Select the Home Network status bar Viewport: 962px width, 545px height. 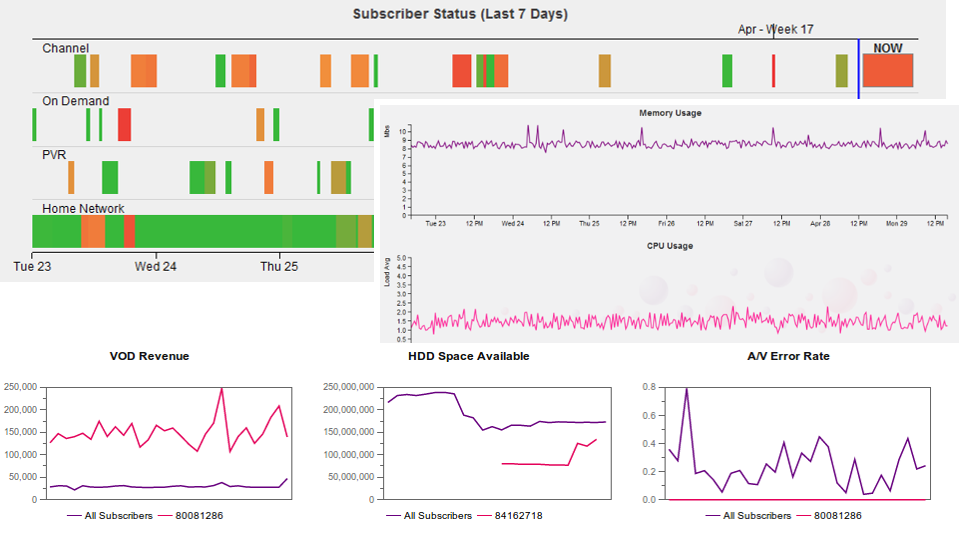(x=203, y=231)
